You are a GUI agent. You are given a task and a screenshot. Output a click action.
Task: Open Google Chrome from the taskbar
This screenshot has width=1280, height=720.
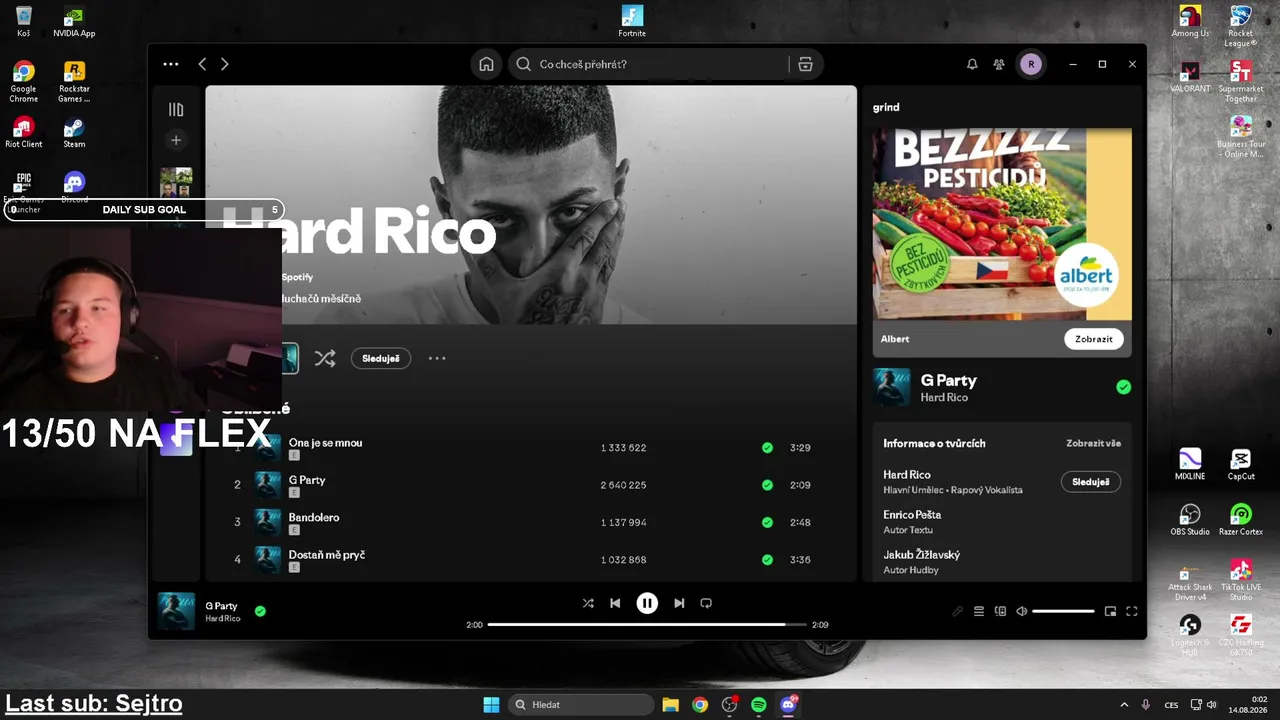coord(700,705)
